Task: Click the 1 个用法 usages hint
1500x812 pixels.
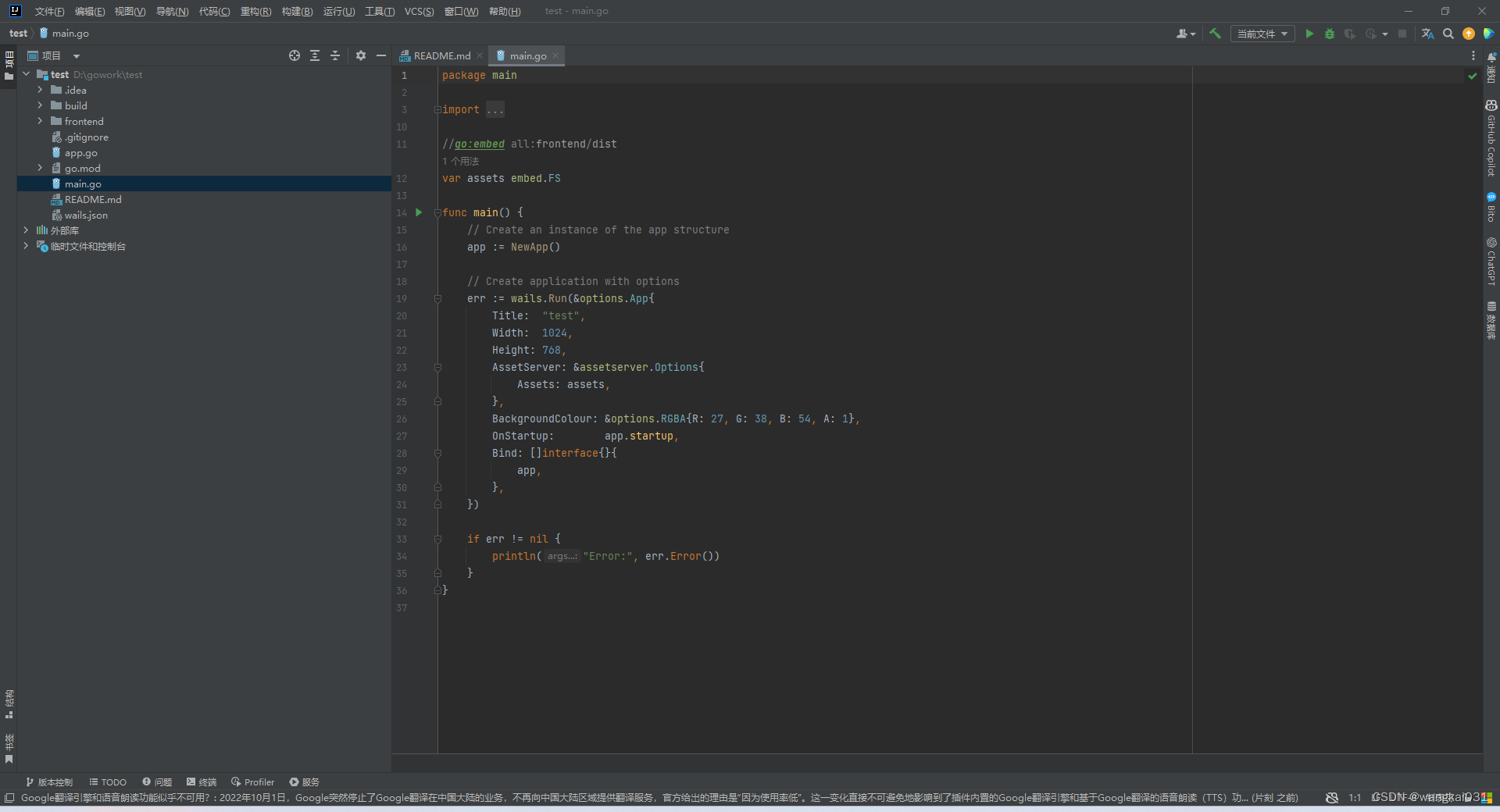Action: point(461,161)
